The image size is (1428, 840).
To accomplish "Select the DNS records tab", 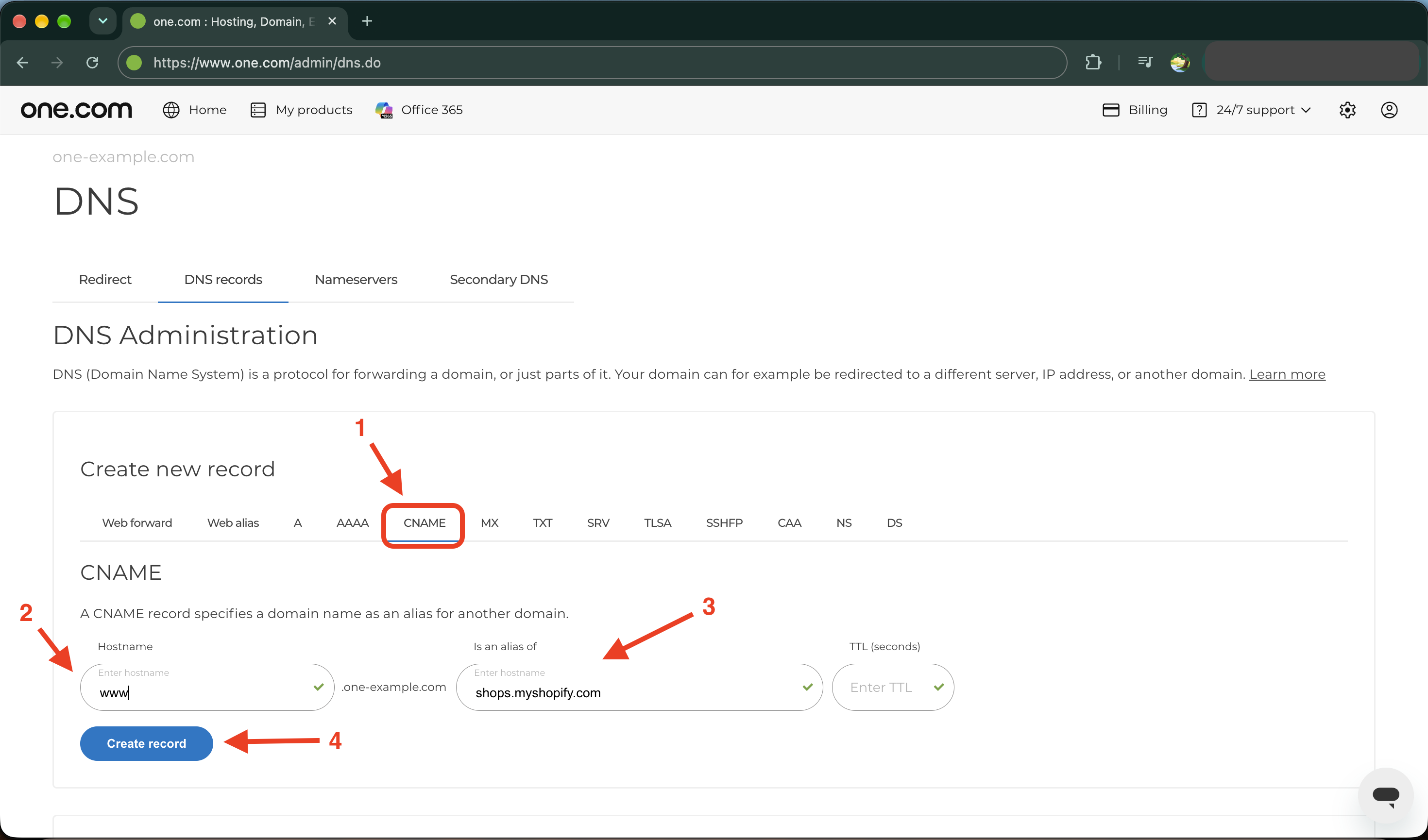I will (x=223, y=280).
